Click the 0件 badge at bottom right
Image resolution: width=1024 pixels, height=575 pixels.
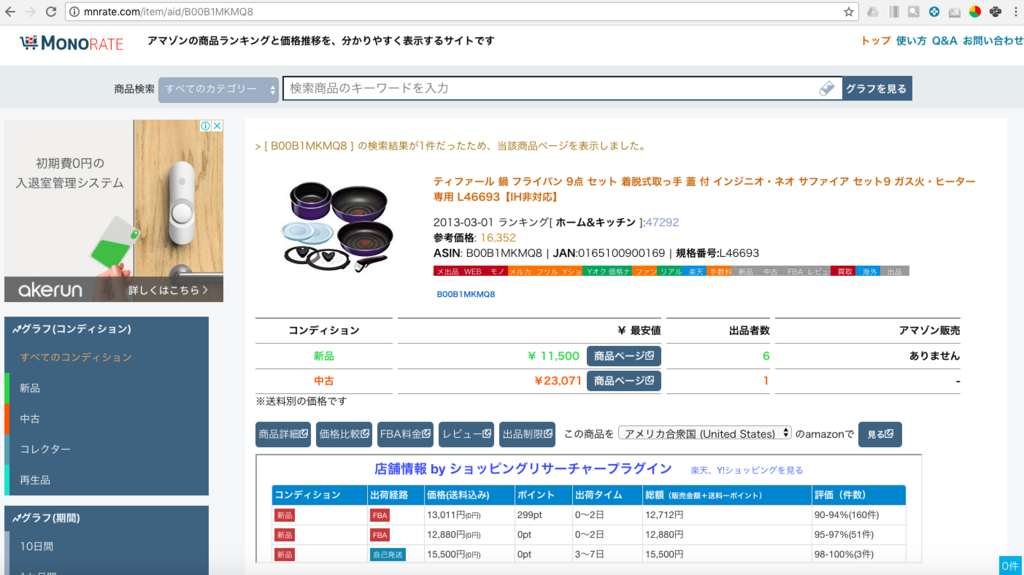coord(1010,566)
